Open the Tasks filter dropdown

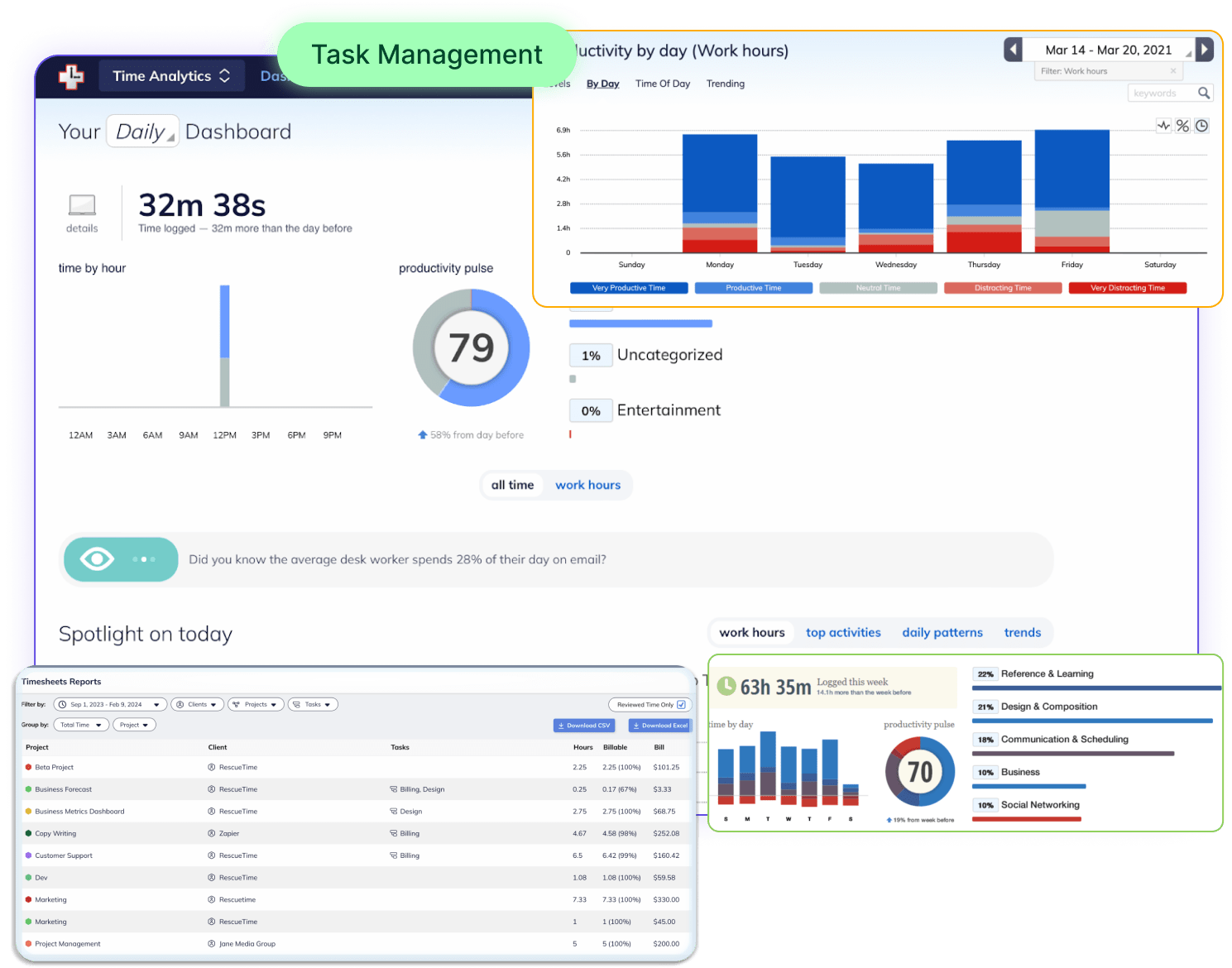click(313, 704)
